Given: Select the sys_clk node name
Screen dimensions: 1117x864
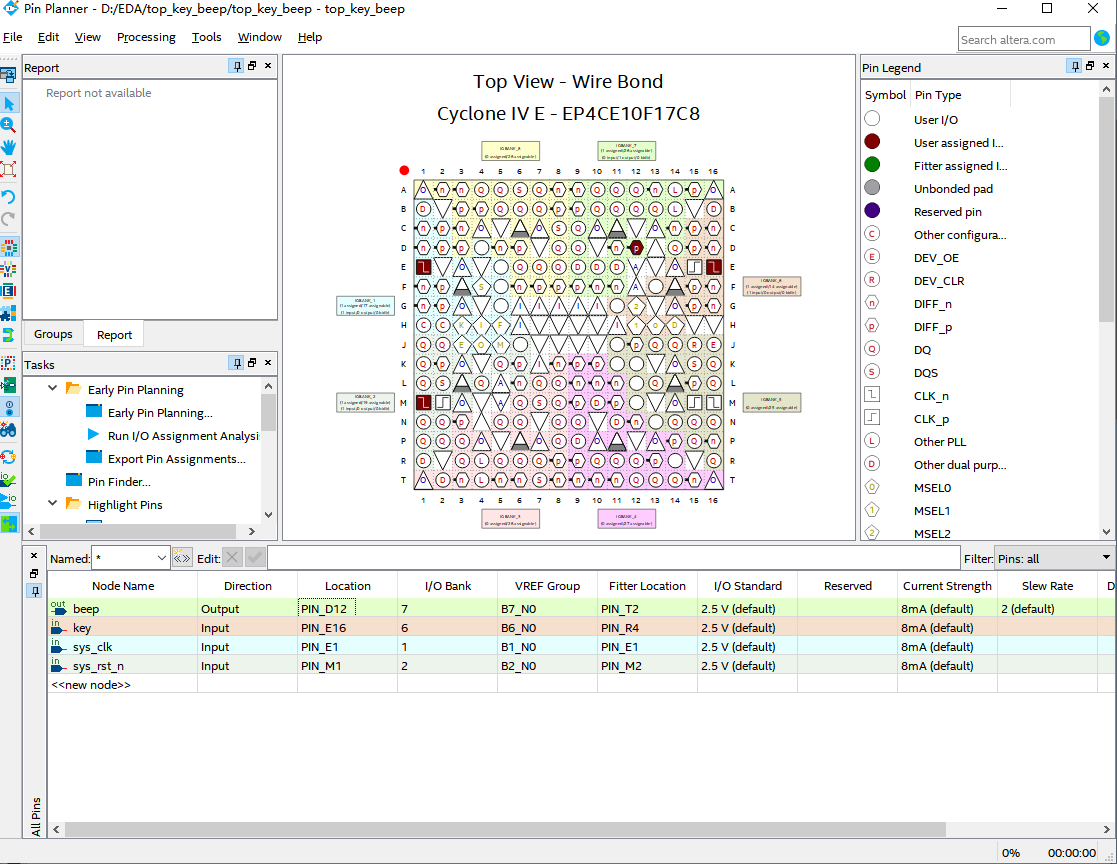Looking at the screenshot, I should click(93, 647).
